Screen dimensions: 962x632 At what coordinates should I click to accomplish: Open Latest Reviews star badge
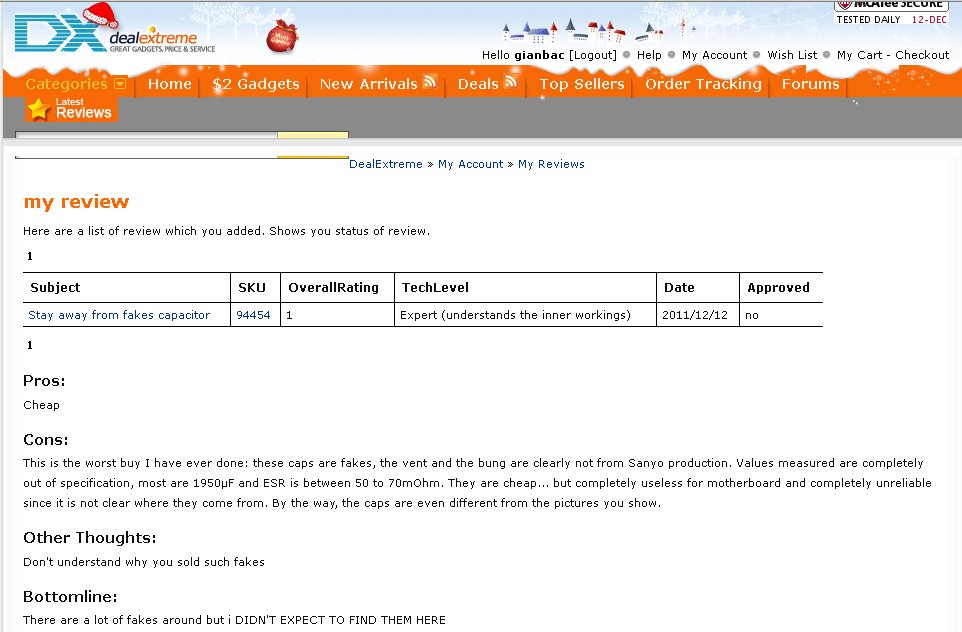71,109
